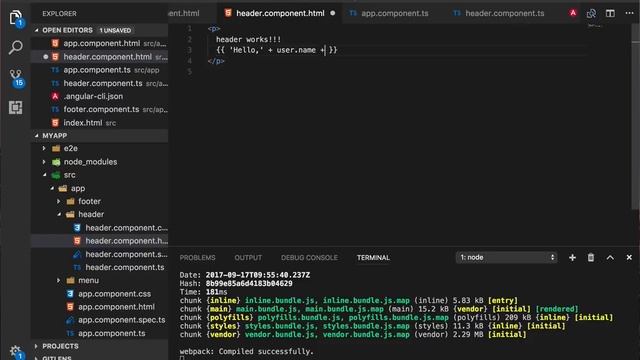Switch to the PROBLEMS tab

pos(197,258)
